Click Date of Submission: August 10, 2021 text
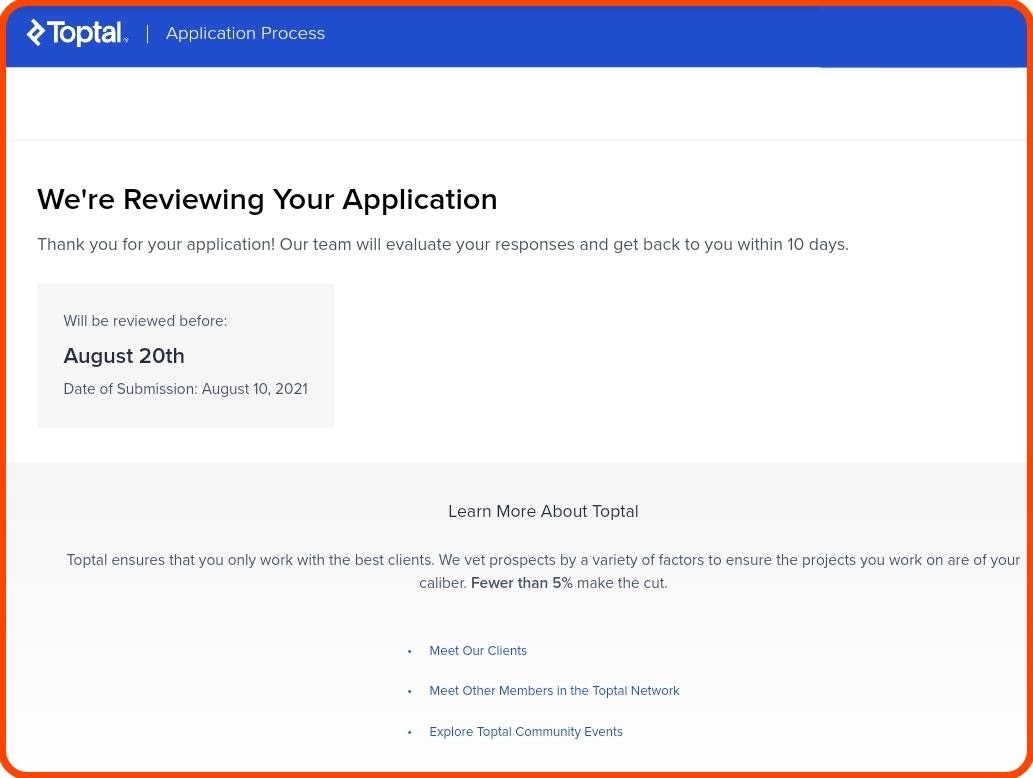The width and height of the screenshot is (1033, 778). pyautogui.click(x=185, y=389)
